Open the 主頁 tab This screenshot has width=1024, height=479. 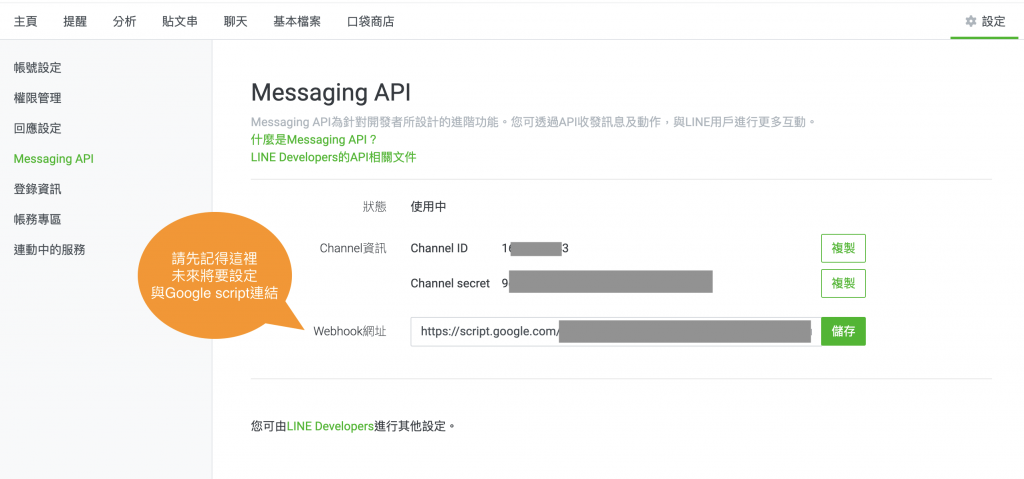[25, 22]
